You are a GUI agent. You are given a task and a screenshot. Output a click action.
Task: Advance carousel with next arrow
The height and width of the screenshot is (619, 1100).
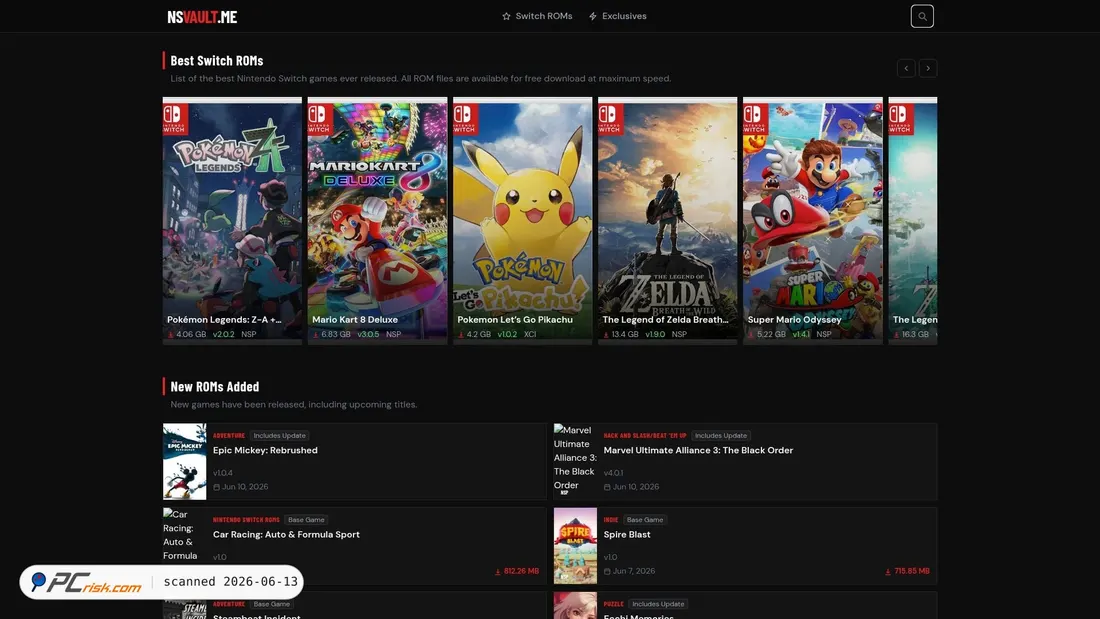pyautogui.click(x=928, y=68)
